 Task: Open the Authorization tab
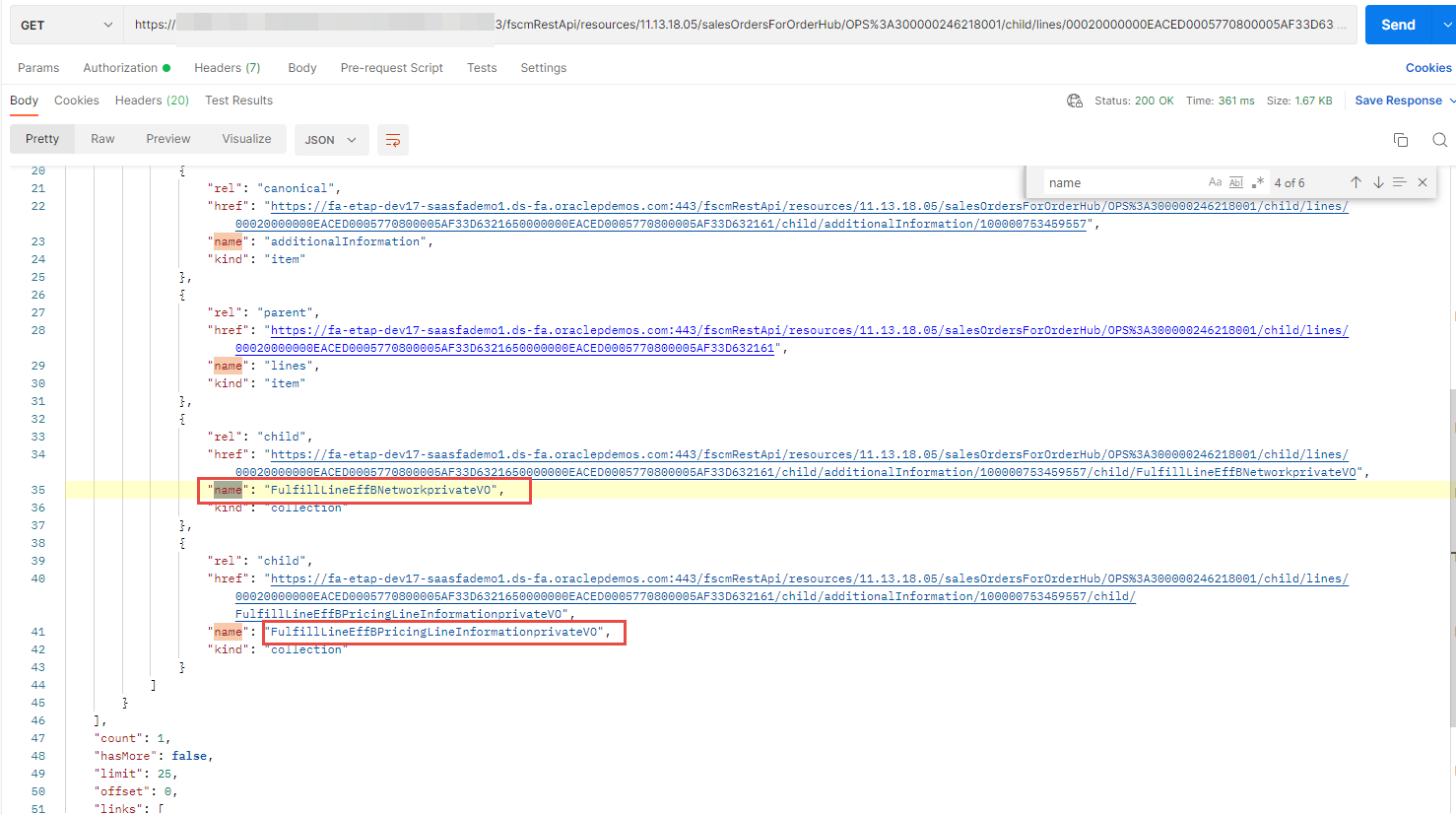point(126,68)
